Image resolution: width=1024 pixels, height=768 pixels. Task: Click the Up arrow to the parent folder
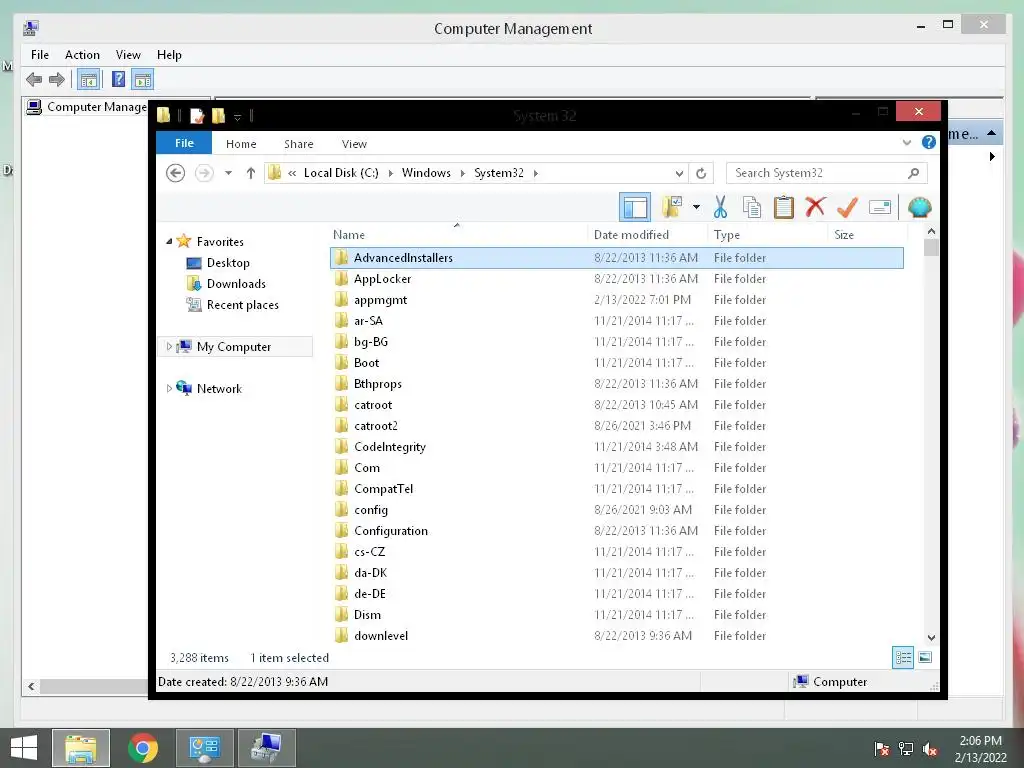(251, 173)
